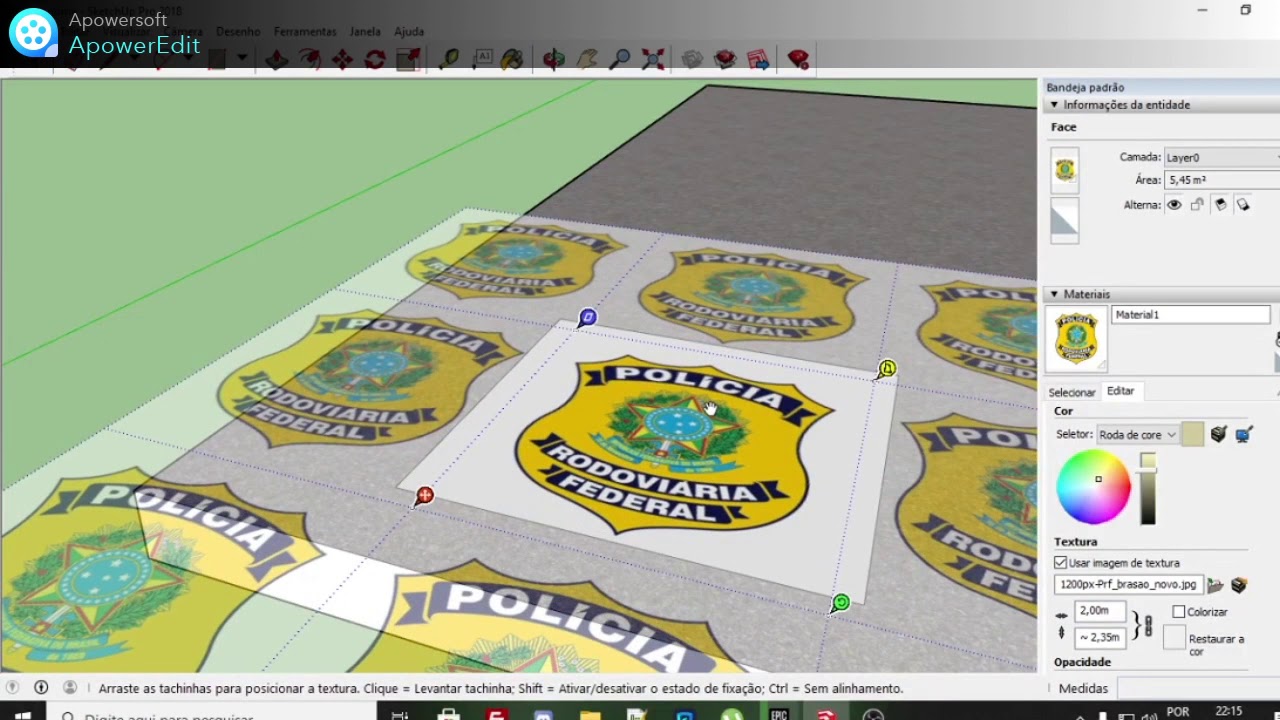Select the Orbit tool
Viewport: 1280px width, 720px height.
pyautogui.click(x=554, y=60)
